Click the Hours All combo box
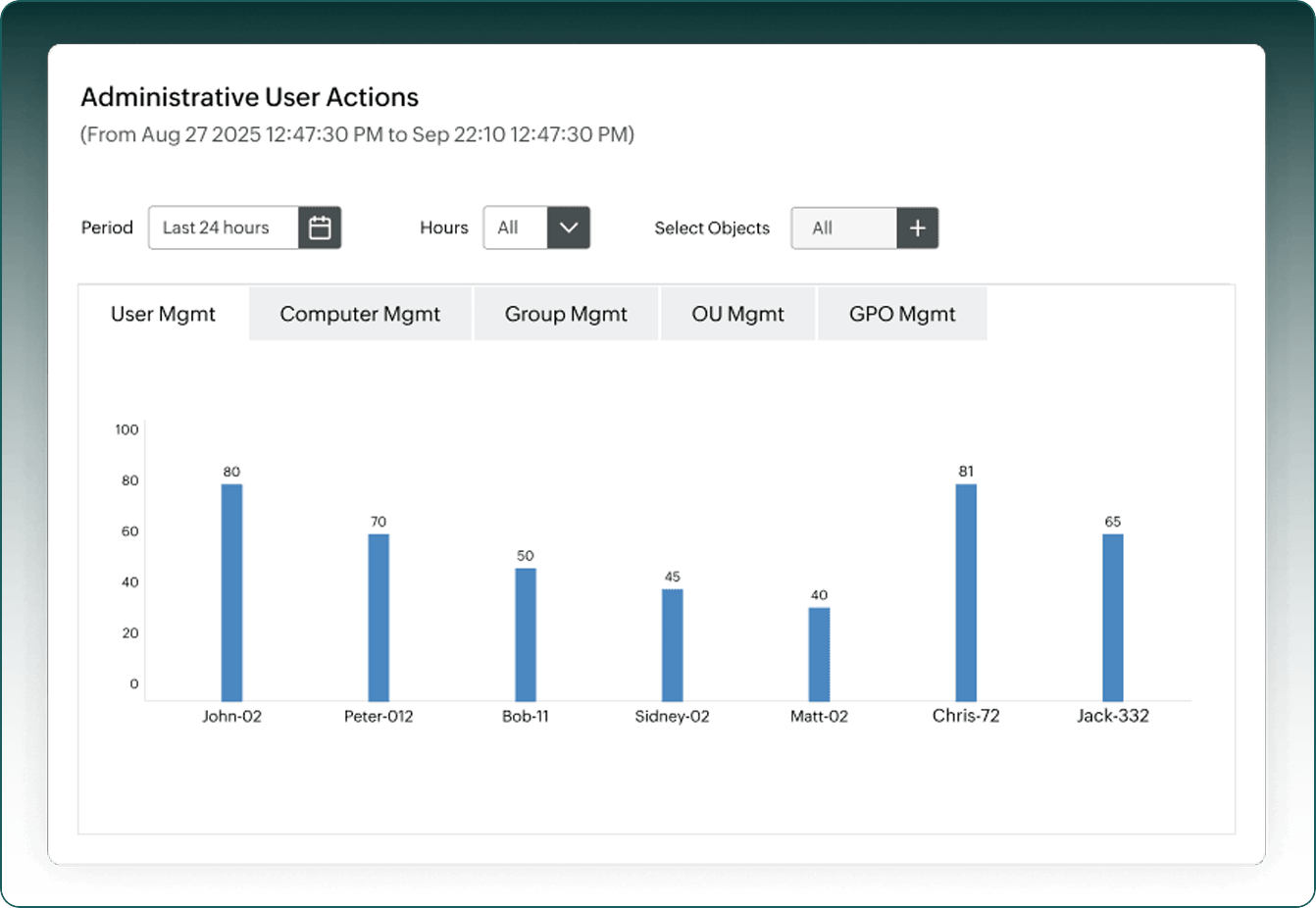 (536, 227)
